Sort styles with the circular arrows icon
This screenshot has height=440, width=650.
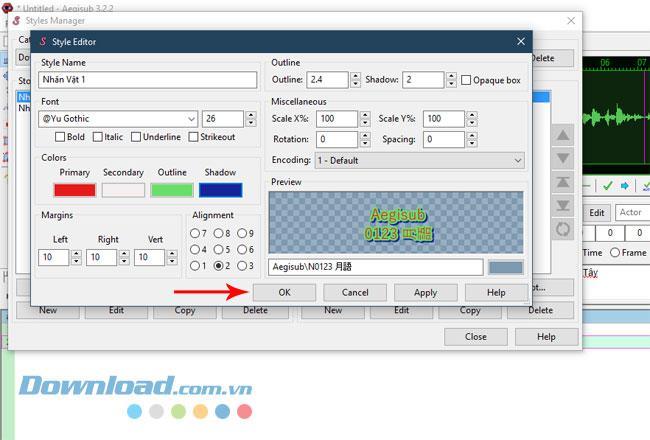pos(563,229)
